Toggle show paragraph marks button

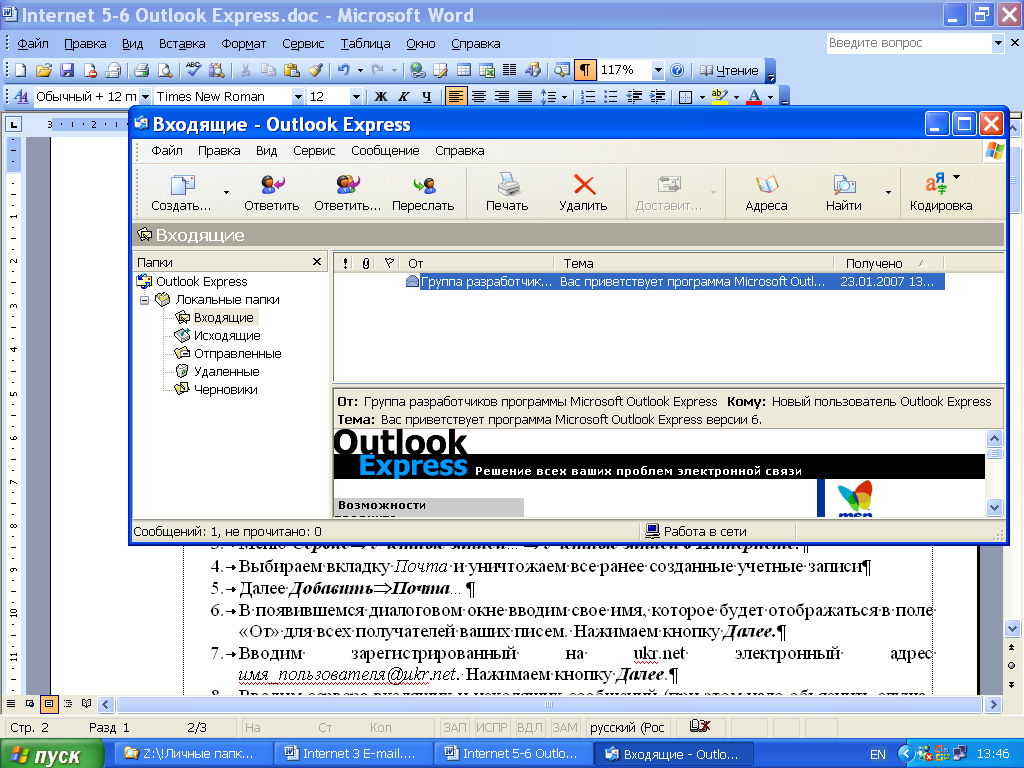click(x=585, y=70)
